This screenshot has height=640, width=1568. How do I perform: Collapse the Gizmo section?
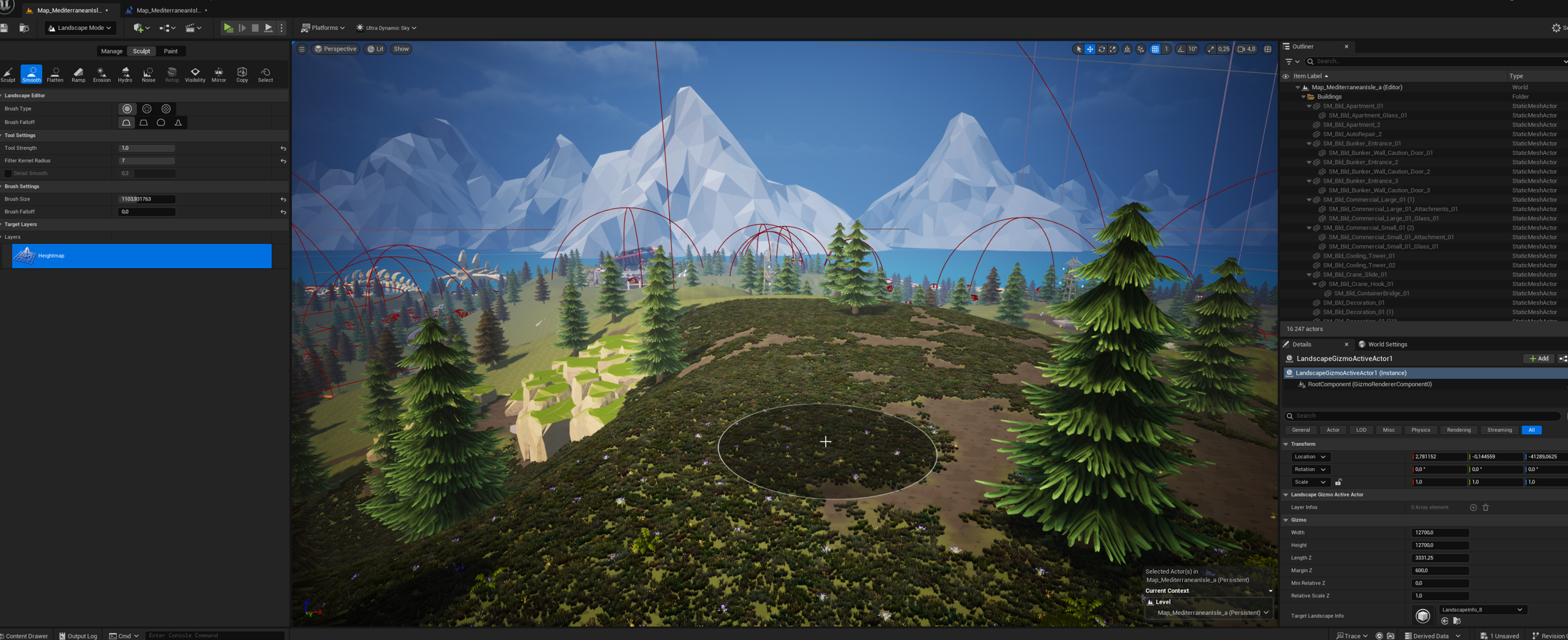click(x=1286, y=520)
